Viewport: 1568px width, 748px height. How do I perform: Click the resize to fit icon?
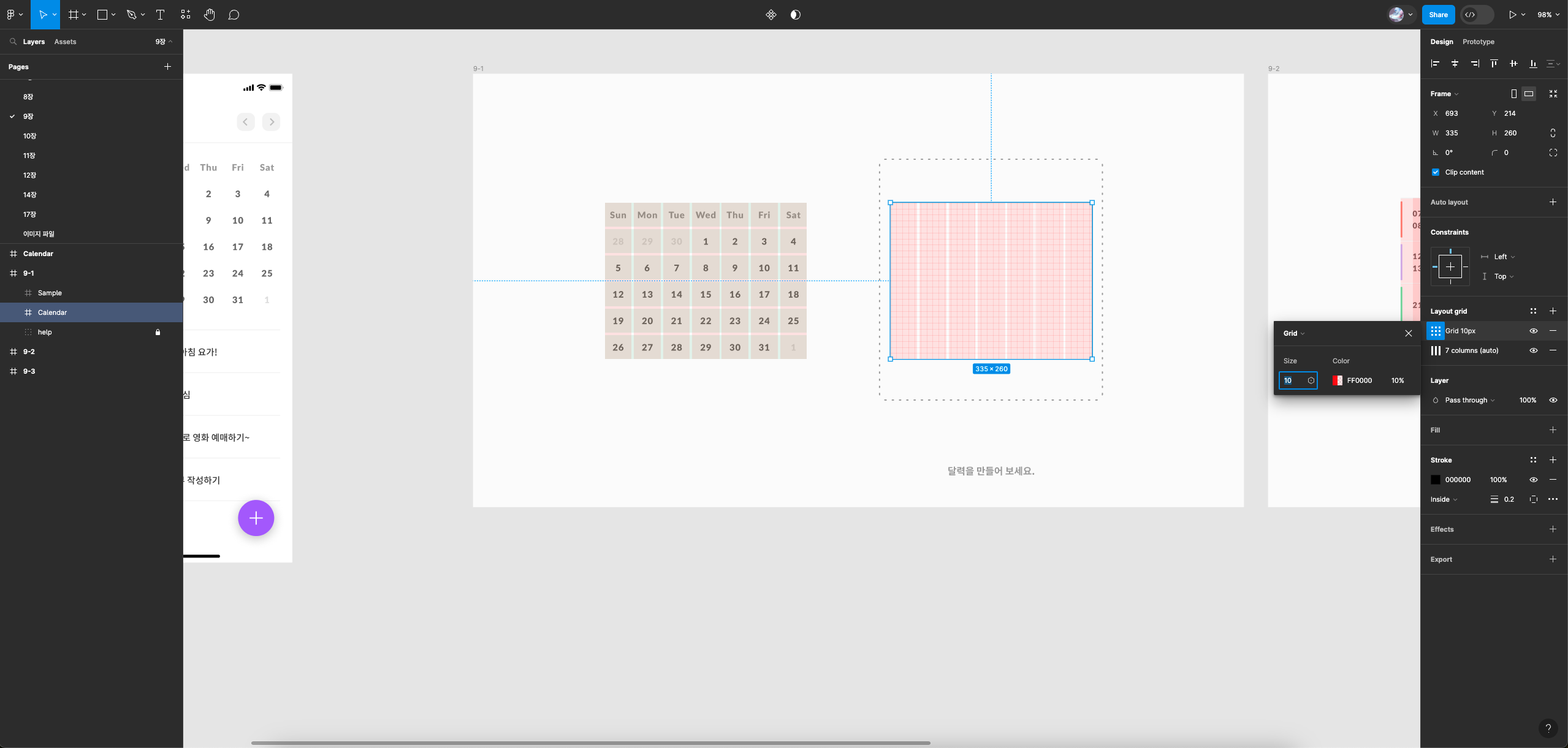(1553, 94)
